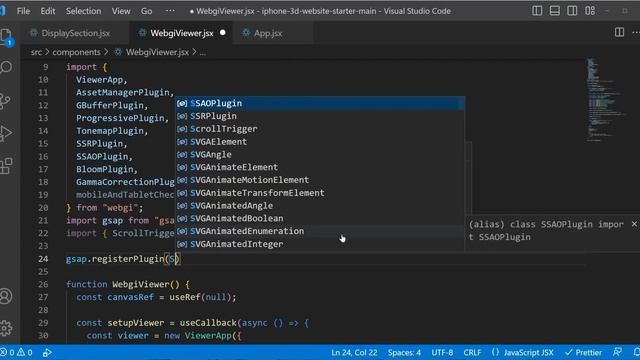Open the More Actions editor menu
The image size is (640, 360).
[636, 32]
